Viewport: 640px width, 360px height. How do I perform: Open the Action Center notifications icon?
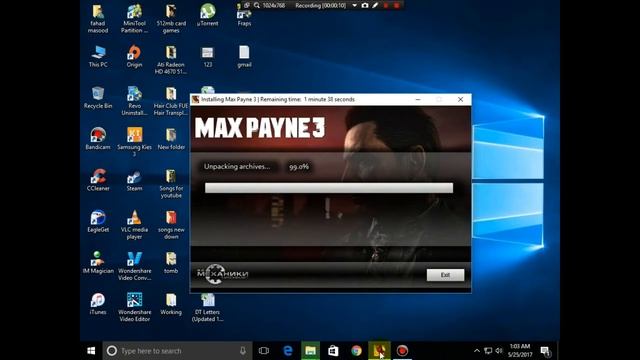coord(545,351)
